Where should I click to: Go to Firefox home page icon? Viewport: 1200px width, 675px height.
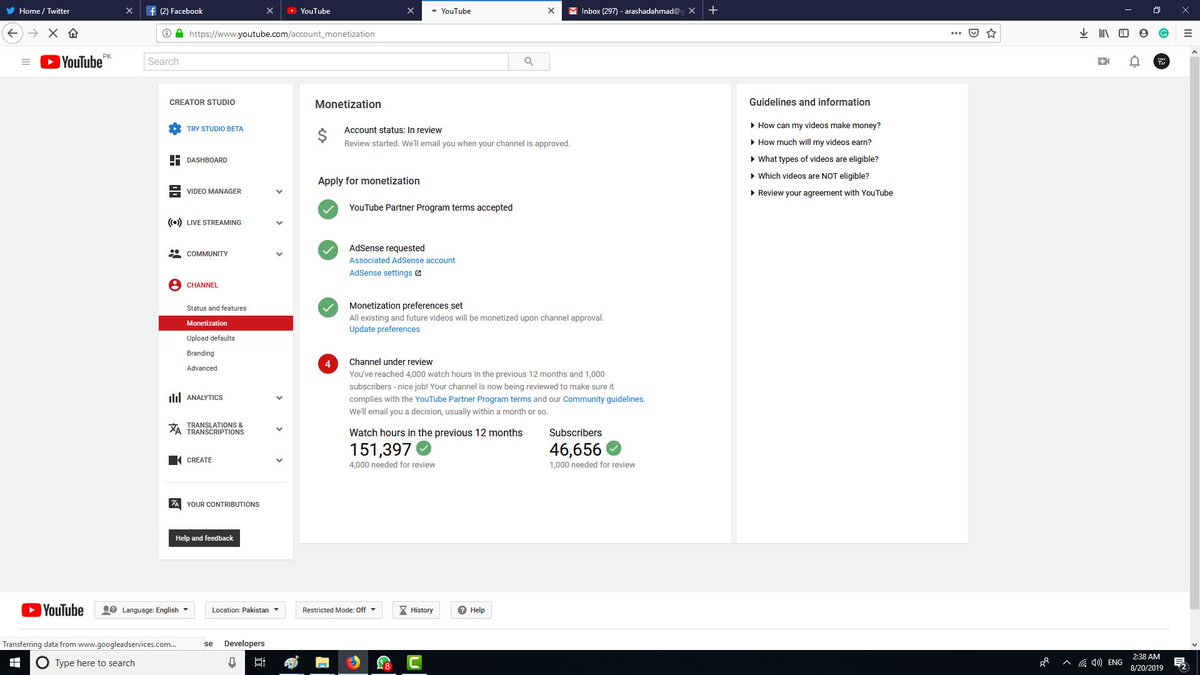pos(73,33)
